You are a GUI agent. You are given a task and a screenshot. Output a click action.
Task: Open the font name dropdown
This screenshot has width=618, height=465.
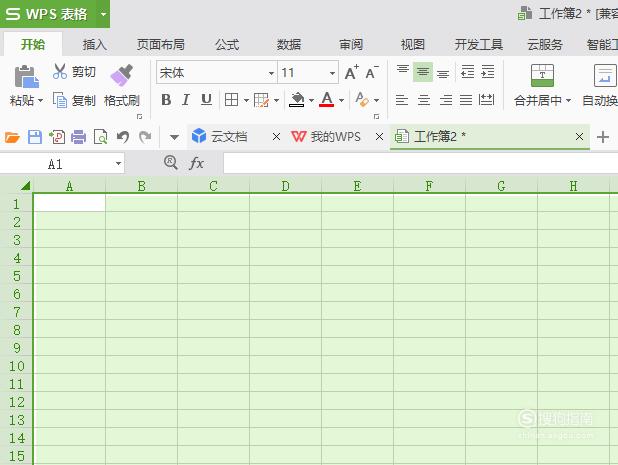tap(271, 73)
